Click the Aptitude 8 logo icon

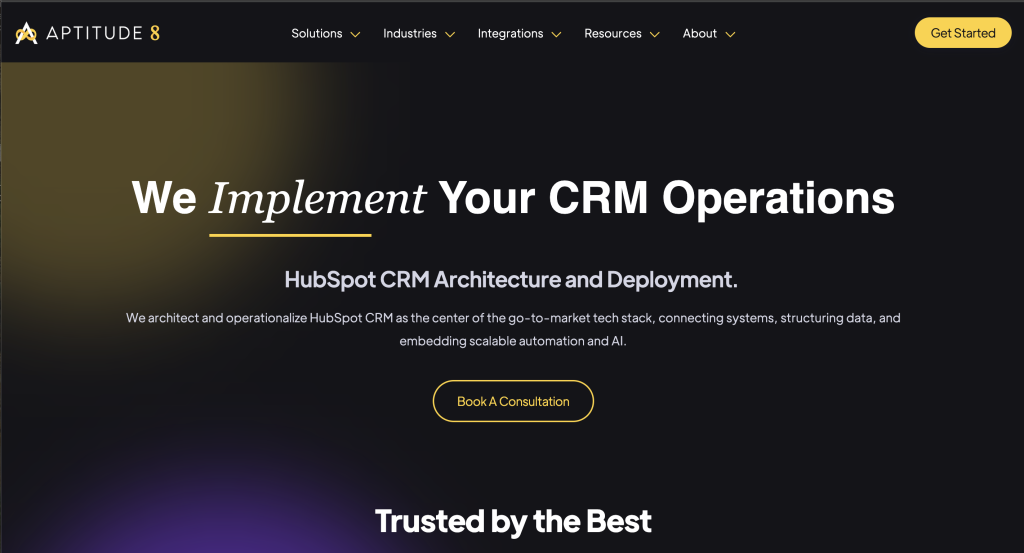26,33
